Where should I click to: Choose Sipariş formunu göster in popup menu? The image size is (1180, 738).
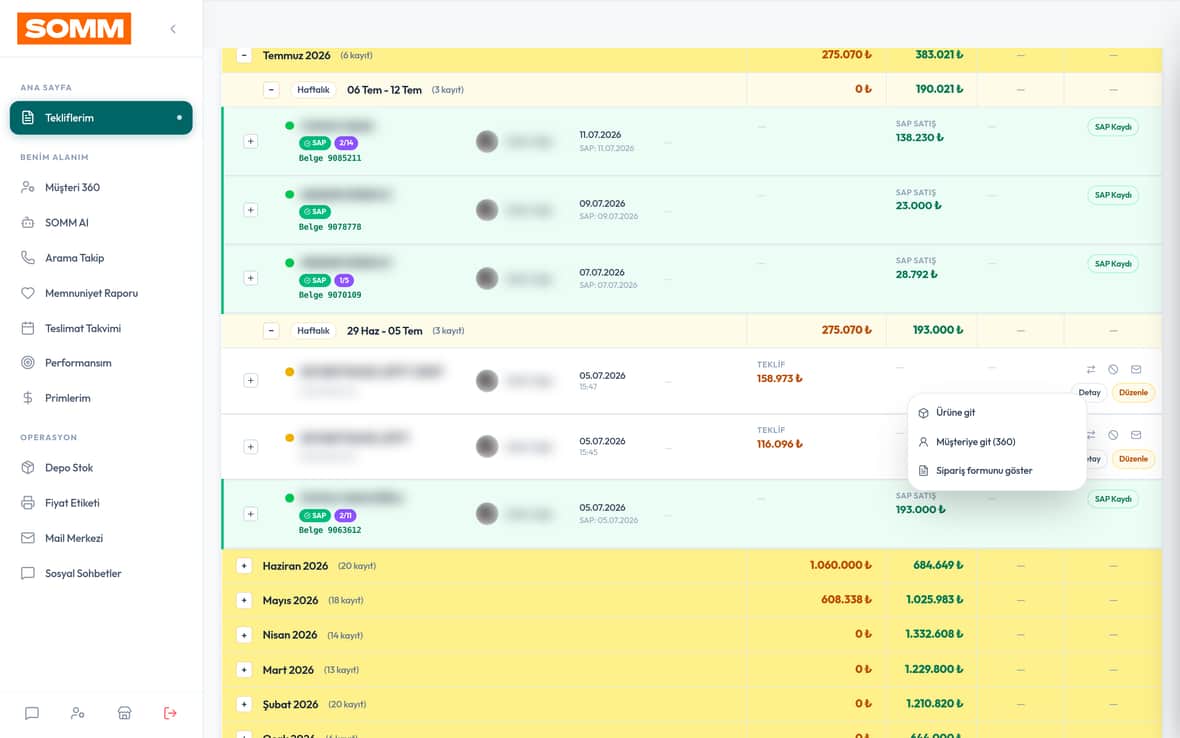click(996, 471)
